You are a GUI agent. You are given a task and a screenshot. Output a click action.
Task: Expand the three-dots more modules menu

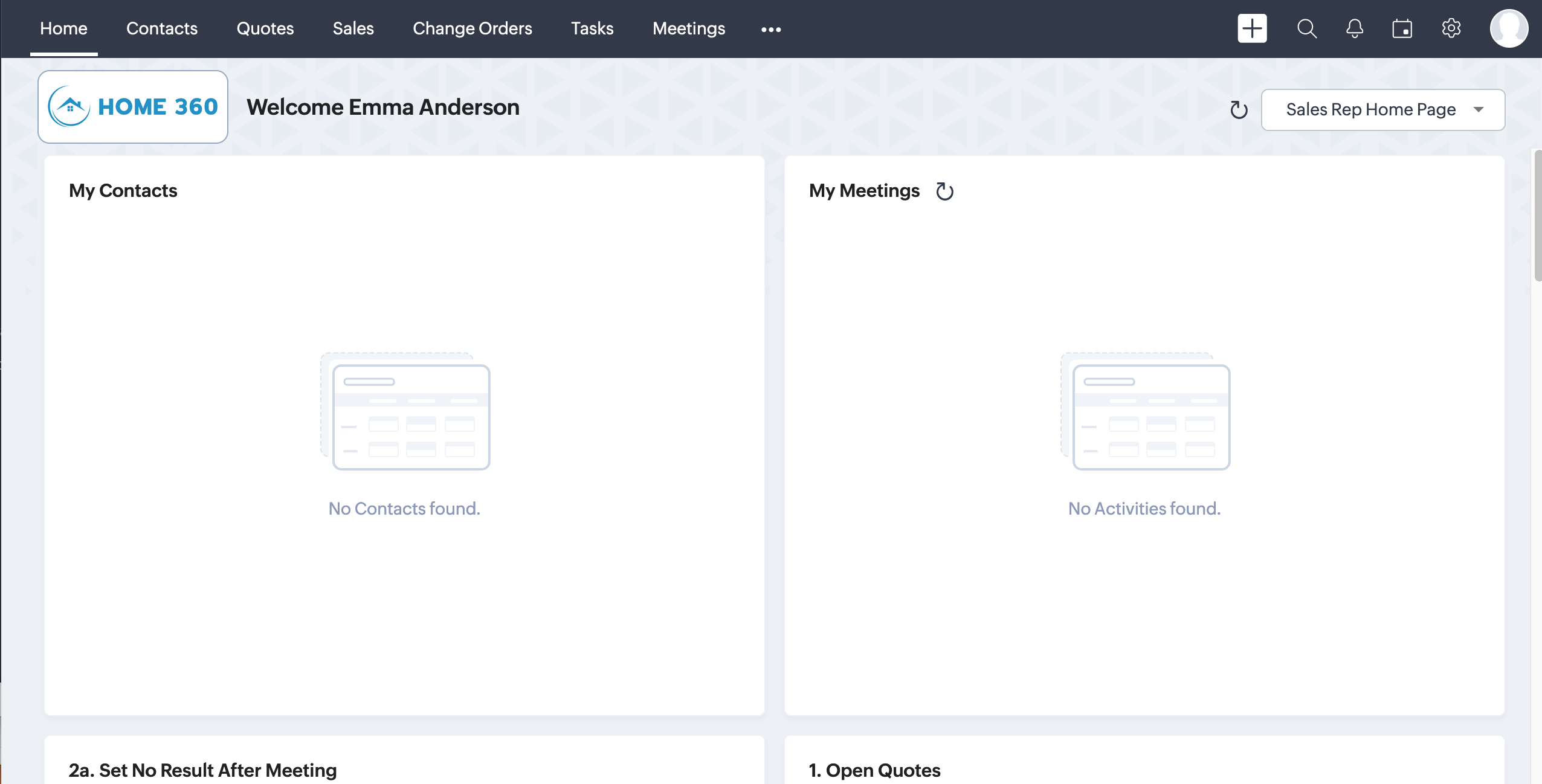pos(771,29)
